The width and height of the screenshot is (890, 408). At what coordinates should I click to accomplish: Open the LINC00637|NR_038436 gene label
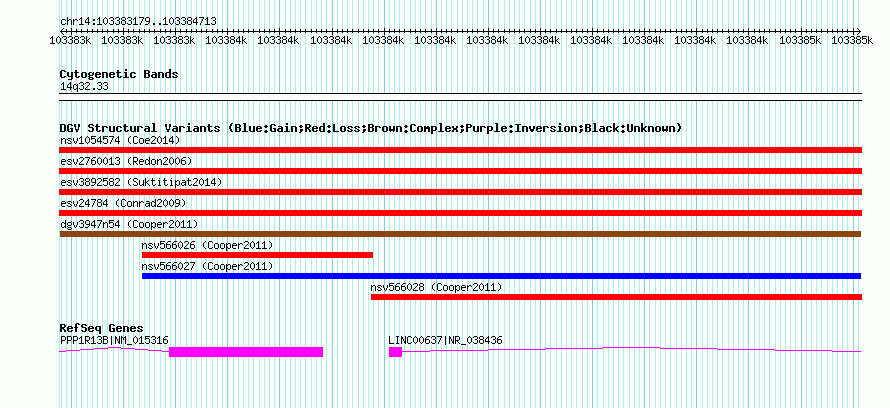(445, 340)
